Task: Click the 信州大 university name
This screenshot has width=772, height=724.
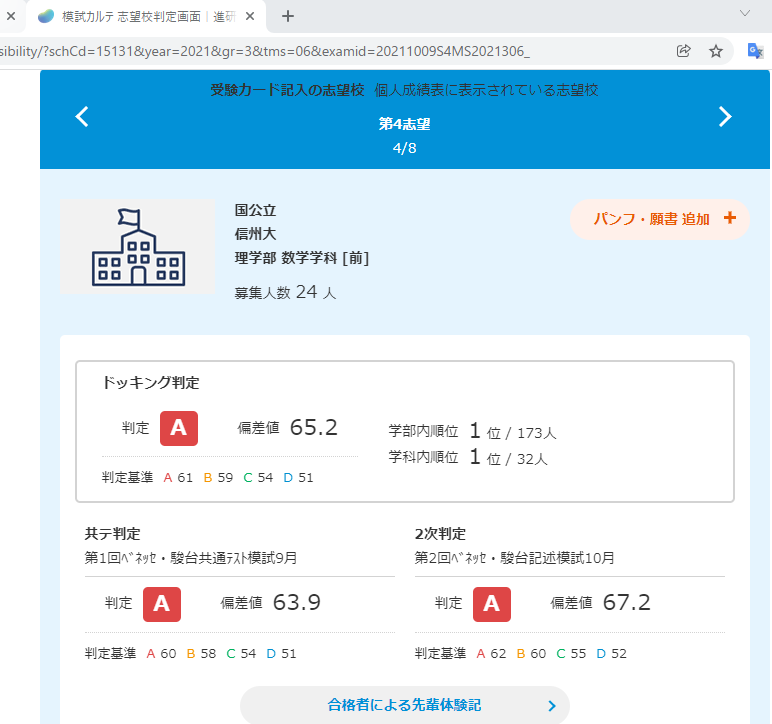Action: 255,234
